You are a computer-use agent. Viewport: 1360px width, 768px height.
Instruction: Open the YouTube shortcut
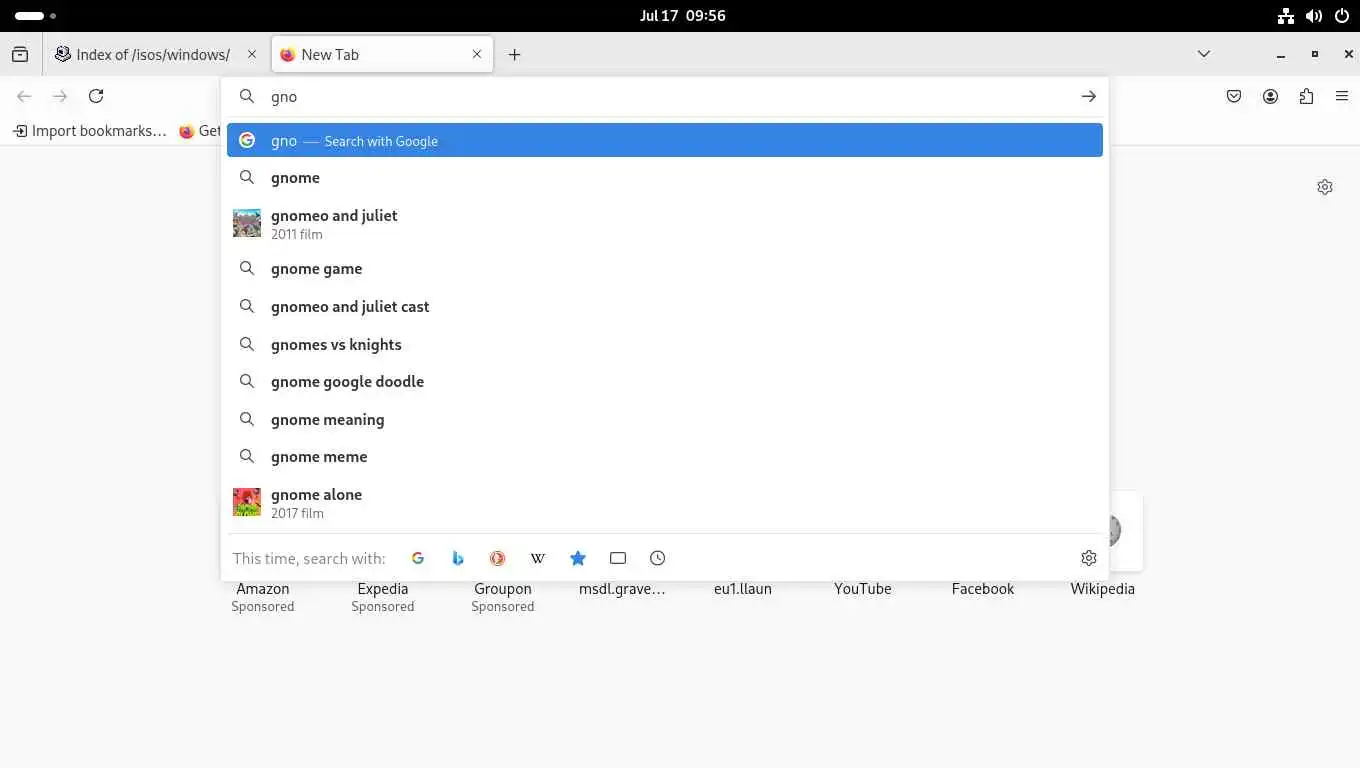click(x=863, y=589)
